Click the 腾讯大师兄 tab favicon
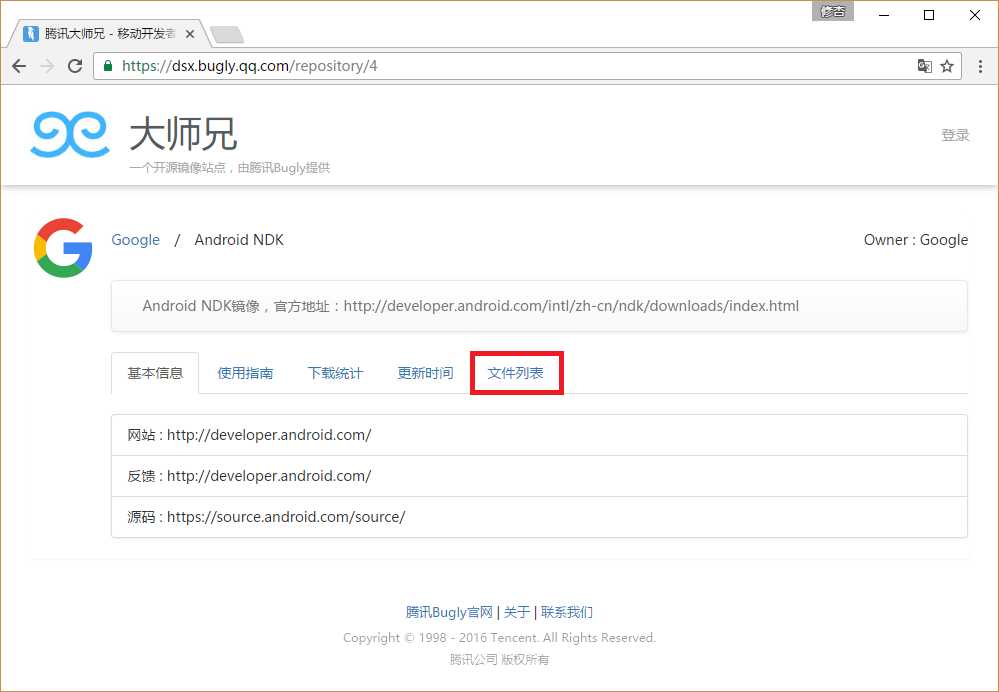The width and height of the screenshot is (999, 692). tap(31, 33)
